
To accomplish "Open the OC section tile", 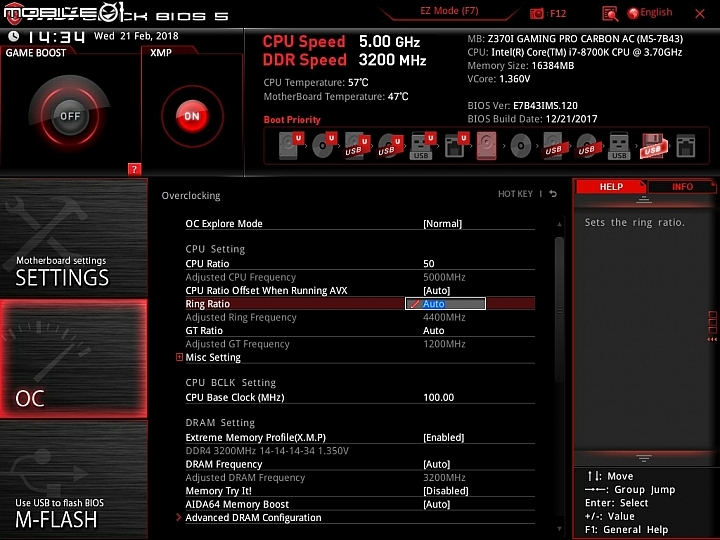I will coord(73,359).
